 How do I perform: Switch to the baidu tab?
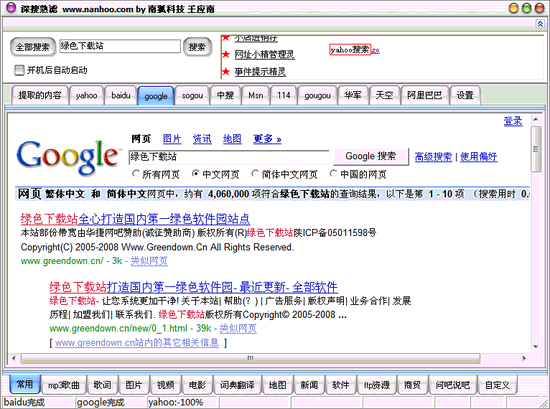121,95
